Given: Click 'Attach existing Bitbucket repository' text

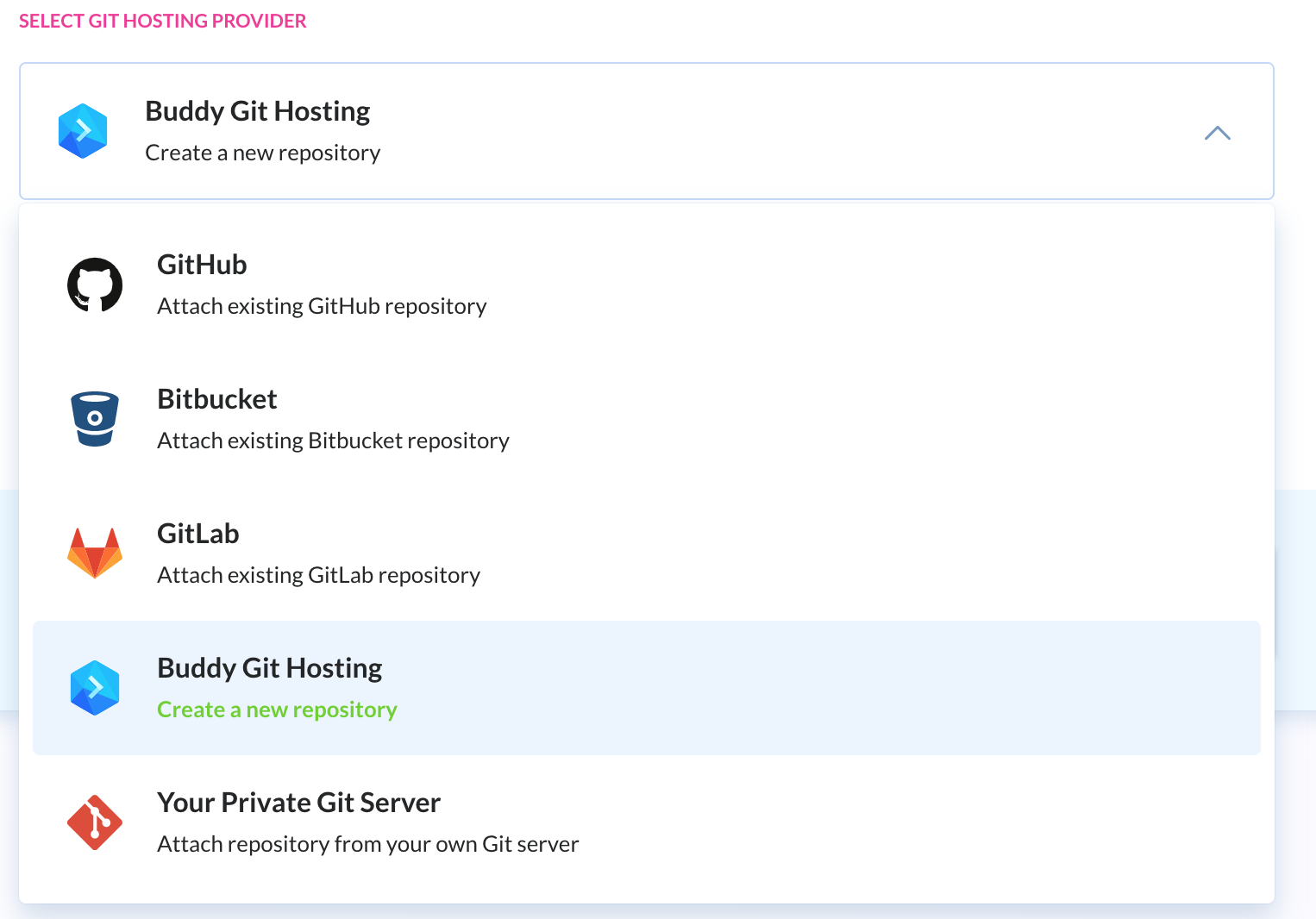Looking at the screenshot, I should point(333,441).
